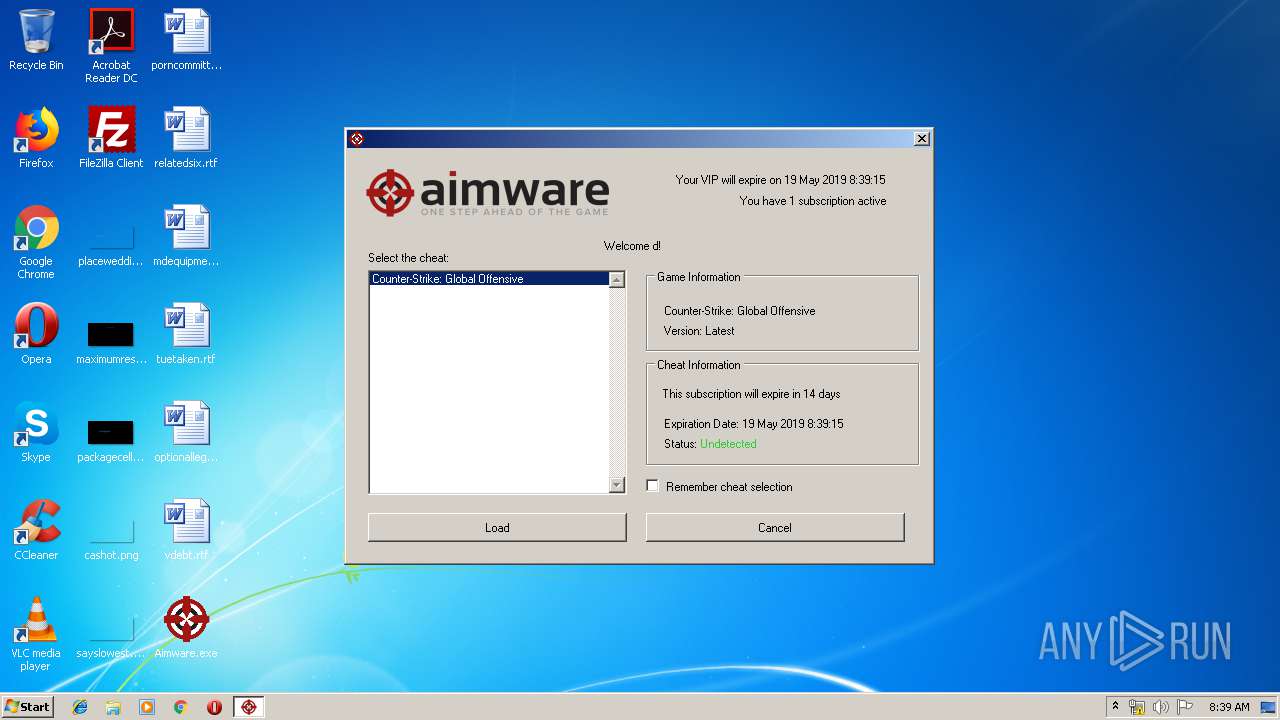Open the media player taskbar icon
This screenshot has height=720, width=1280.
(147, 707)
